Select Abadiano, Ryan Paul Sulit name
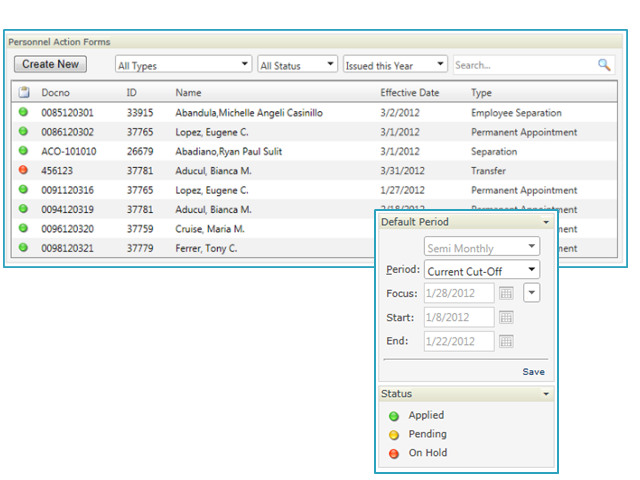Screen dimensions: 640x480 point(229,151)
